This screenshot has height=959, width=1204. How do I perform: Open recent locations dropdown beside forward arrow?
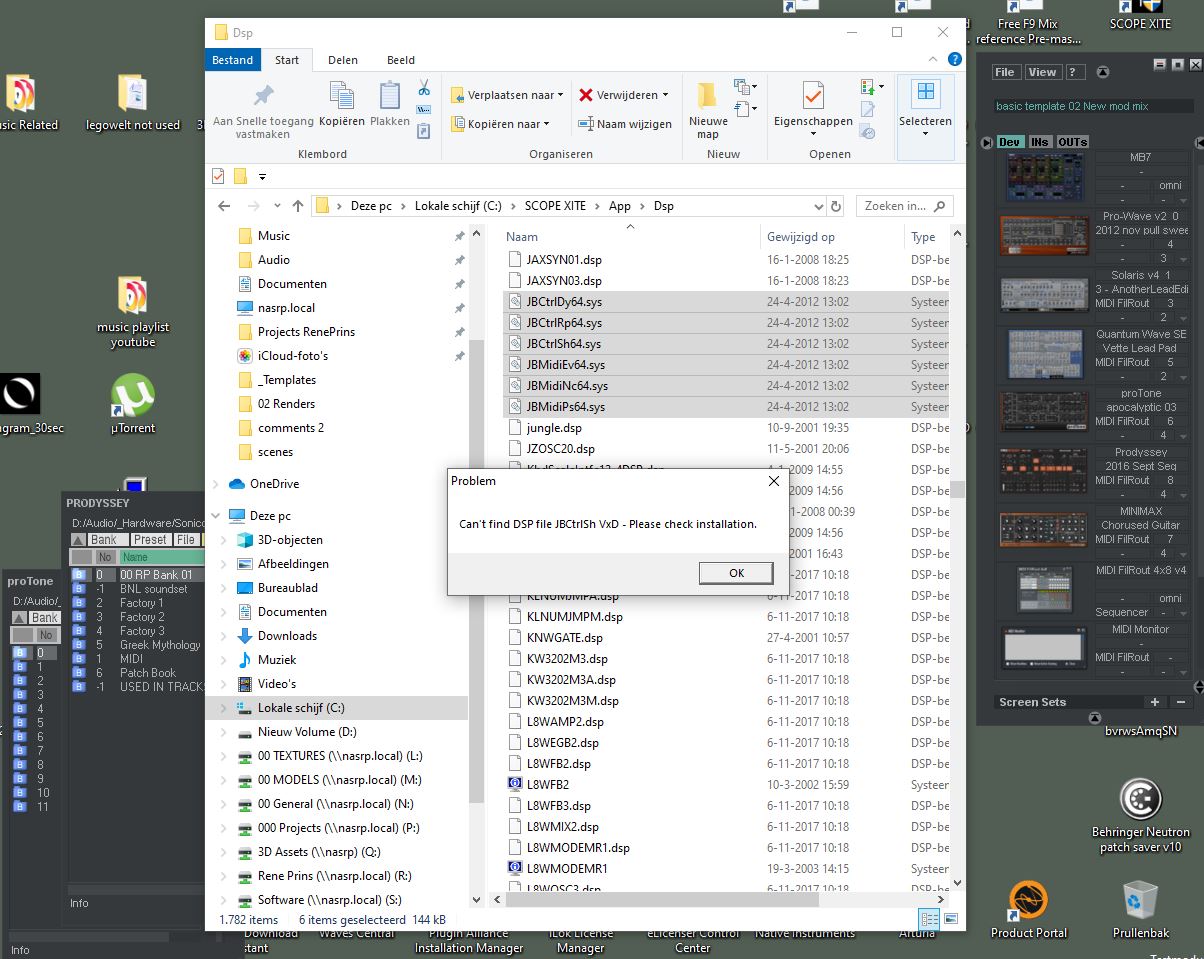(x=278, y=206)
